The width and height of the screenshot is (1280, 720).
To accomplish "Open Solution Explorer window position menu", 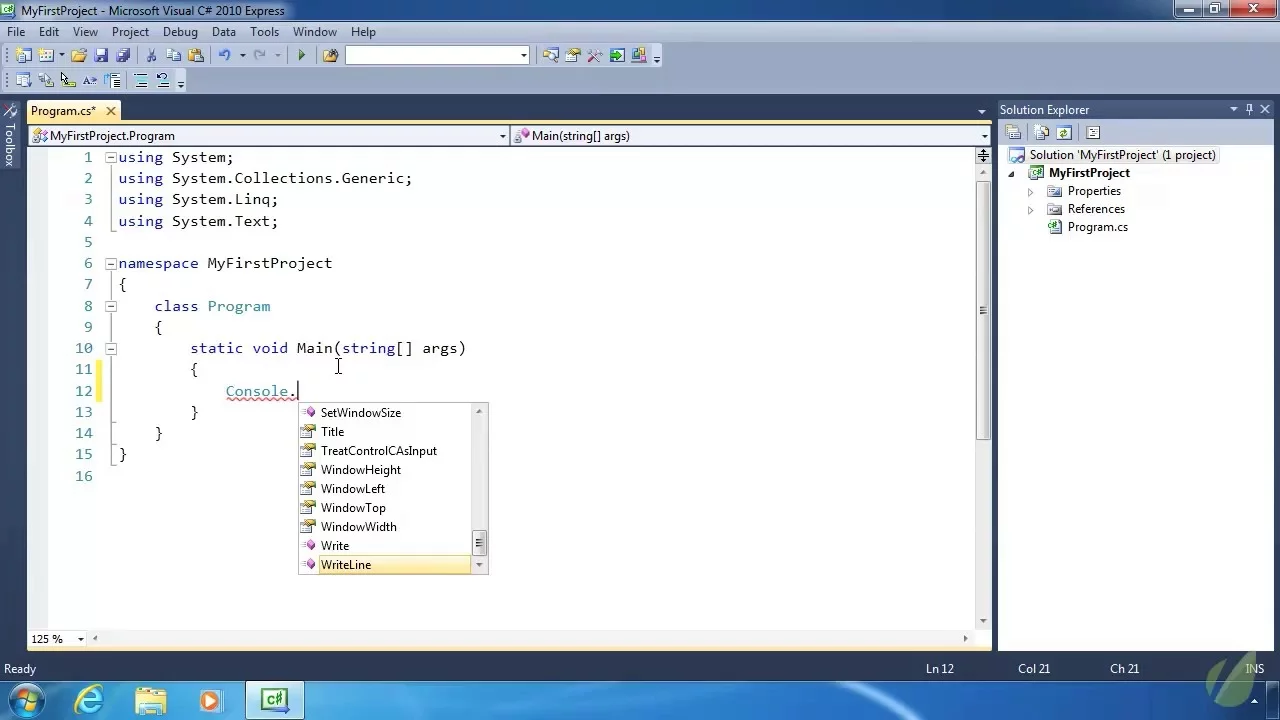I will 1234,109.
